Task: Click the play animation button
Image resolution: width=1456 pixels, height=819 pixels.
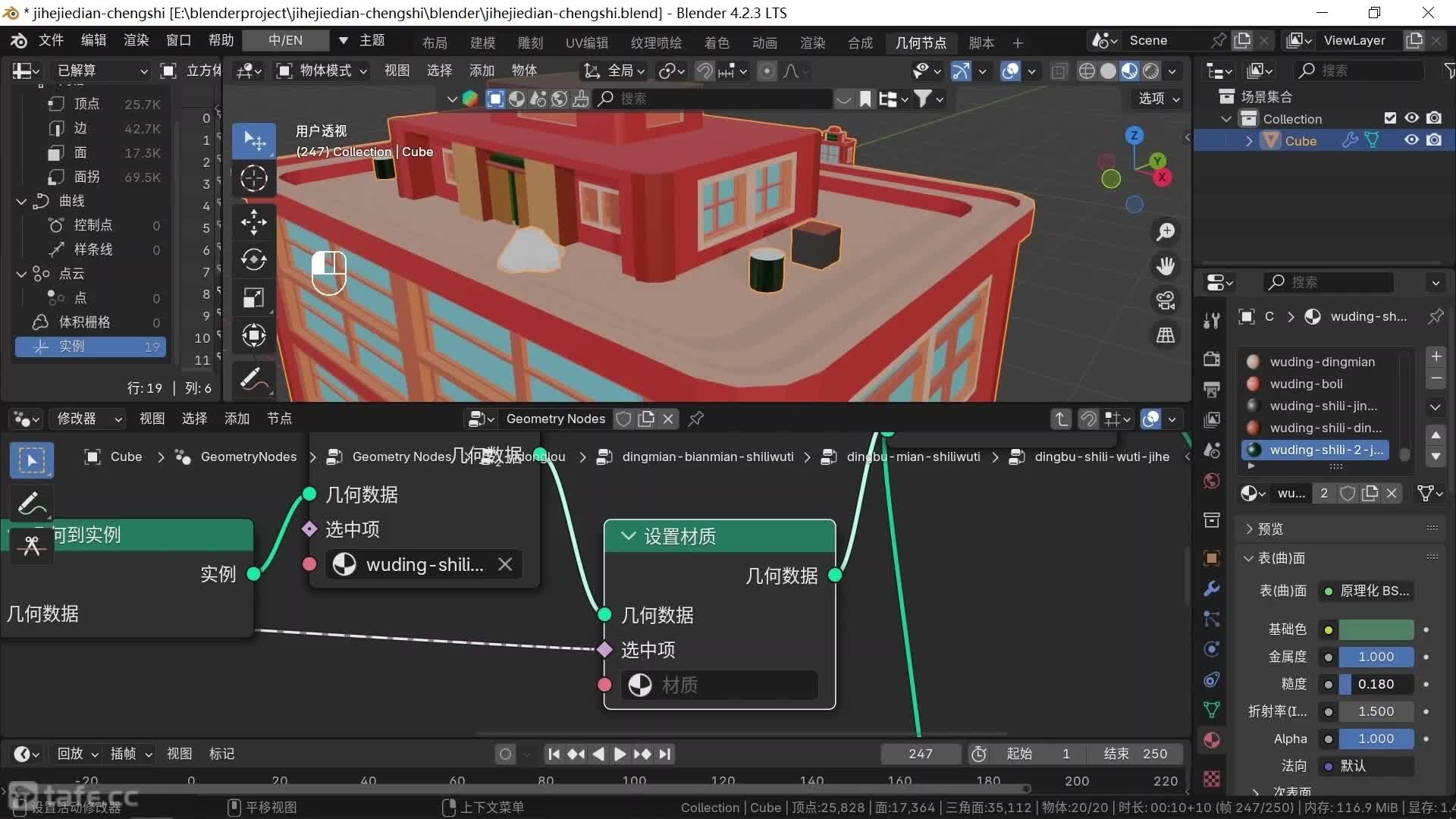Action: pyautogui.click(x=620, y=754)
